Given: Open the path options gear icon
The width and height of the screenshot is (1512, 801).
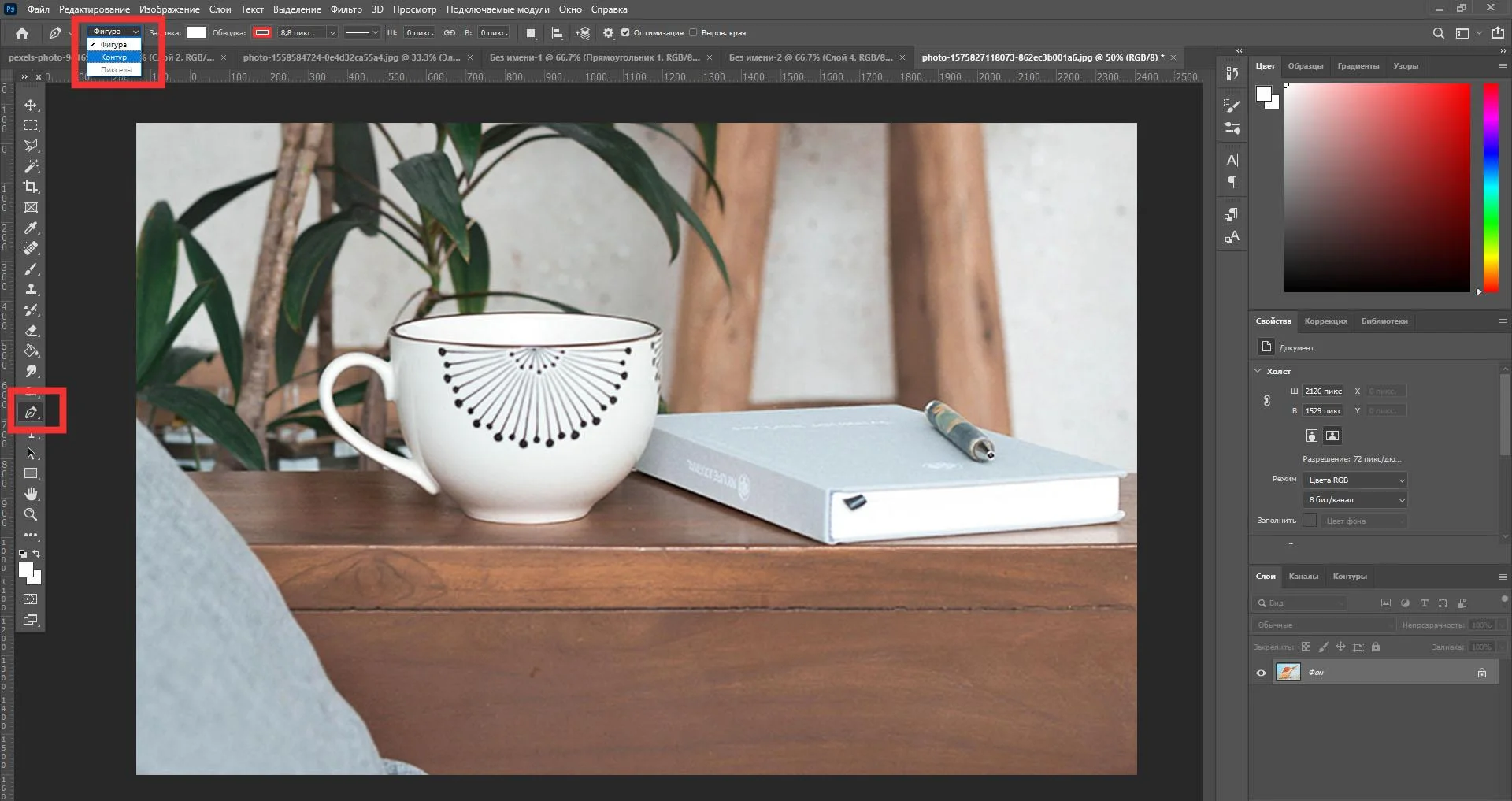Looking at the screenshot, I should click(x=608, y=33).
